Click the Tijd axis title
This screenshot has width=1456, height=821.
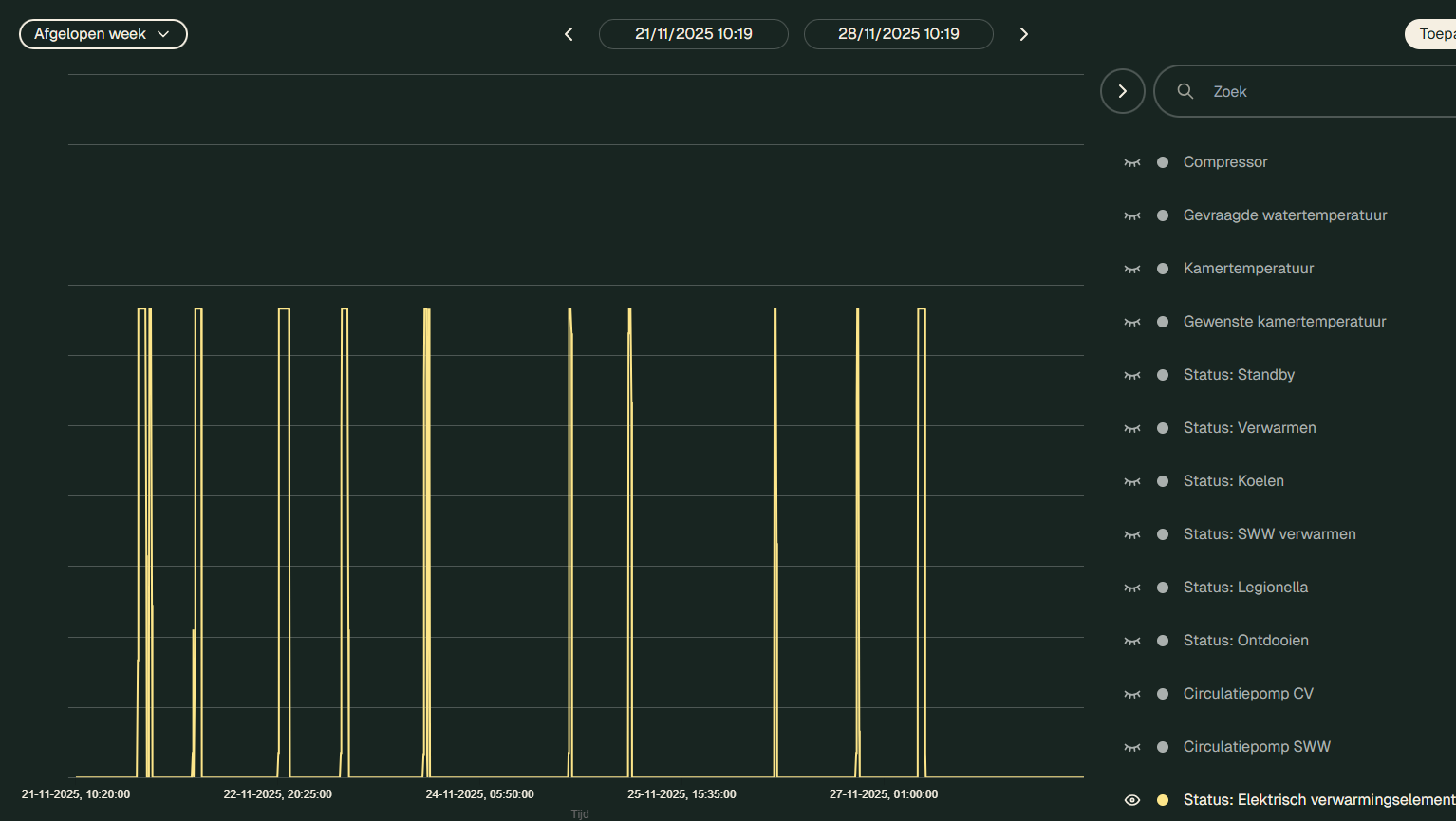click(x=580, y=814)
